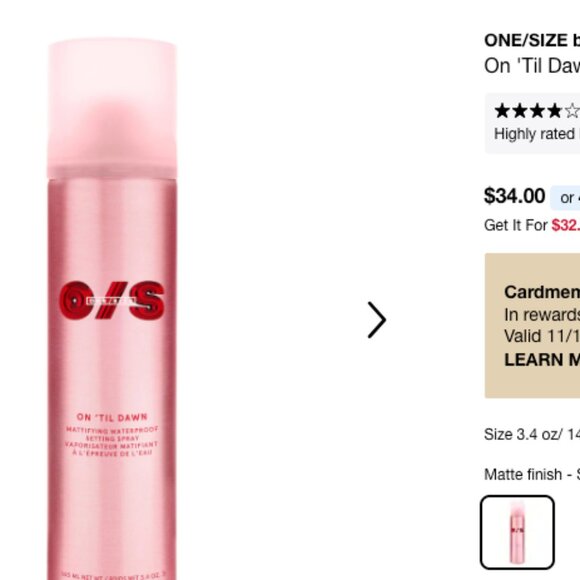Enlarge the main setting spray image
This screenshot has height=580, width=580.
[x=112, y=309]
